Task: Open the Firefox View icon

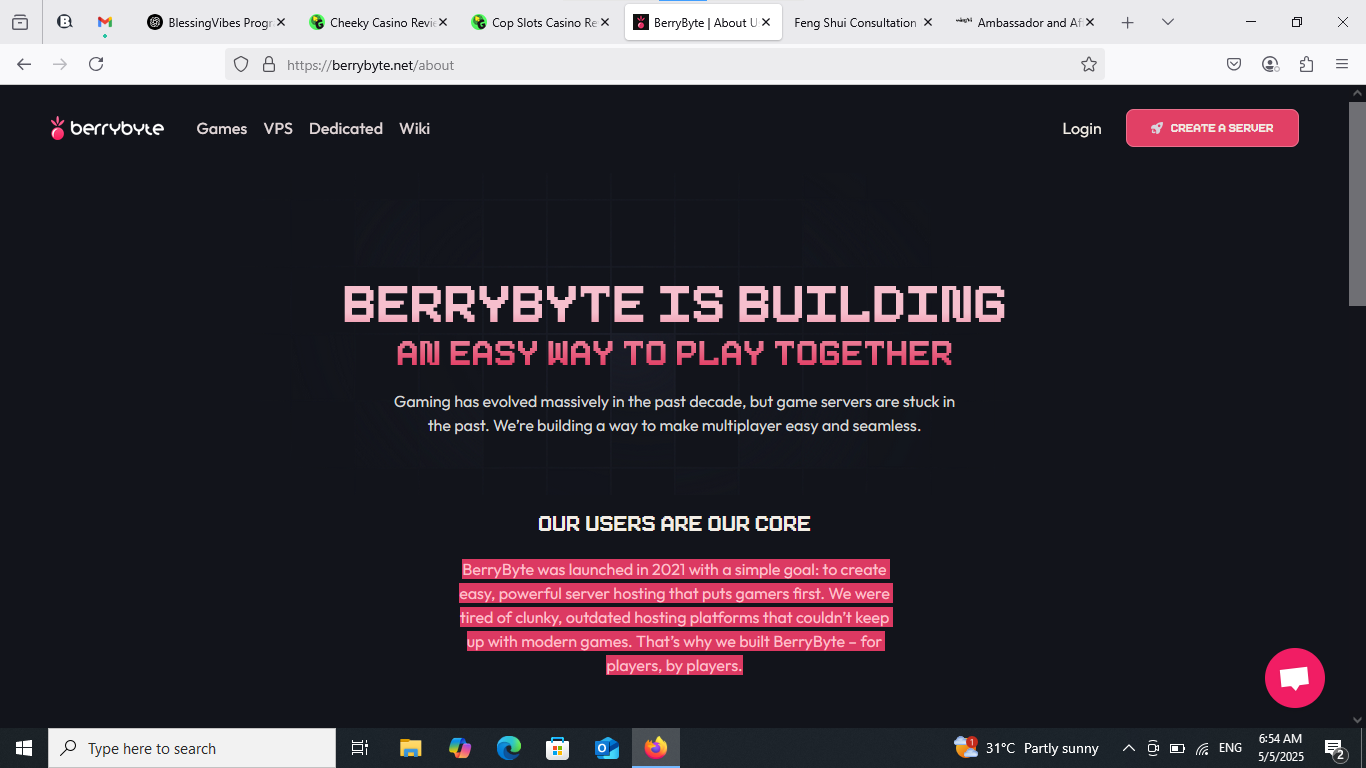Action: click(x=20, y=22)
